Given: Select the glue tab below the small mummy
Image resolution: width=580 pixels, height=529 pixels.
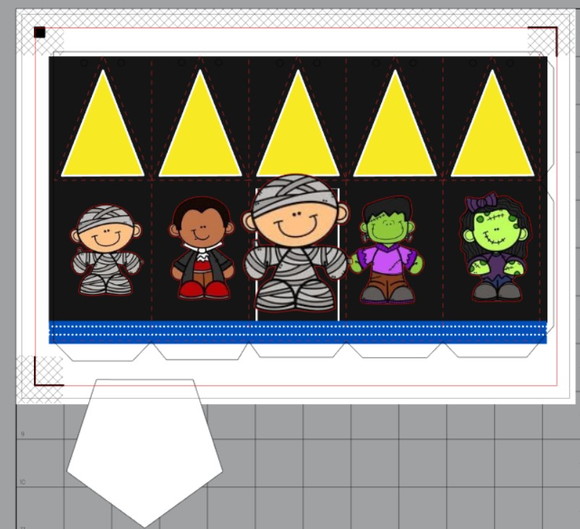Looking at the screenshot, I should (103, 352).
